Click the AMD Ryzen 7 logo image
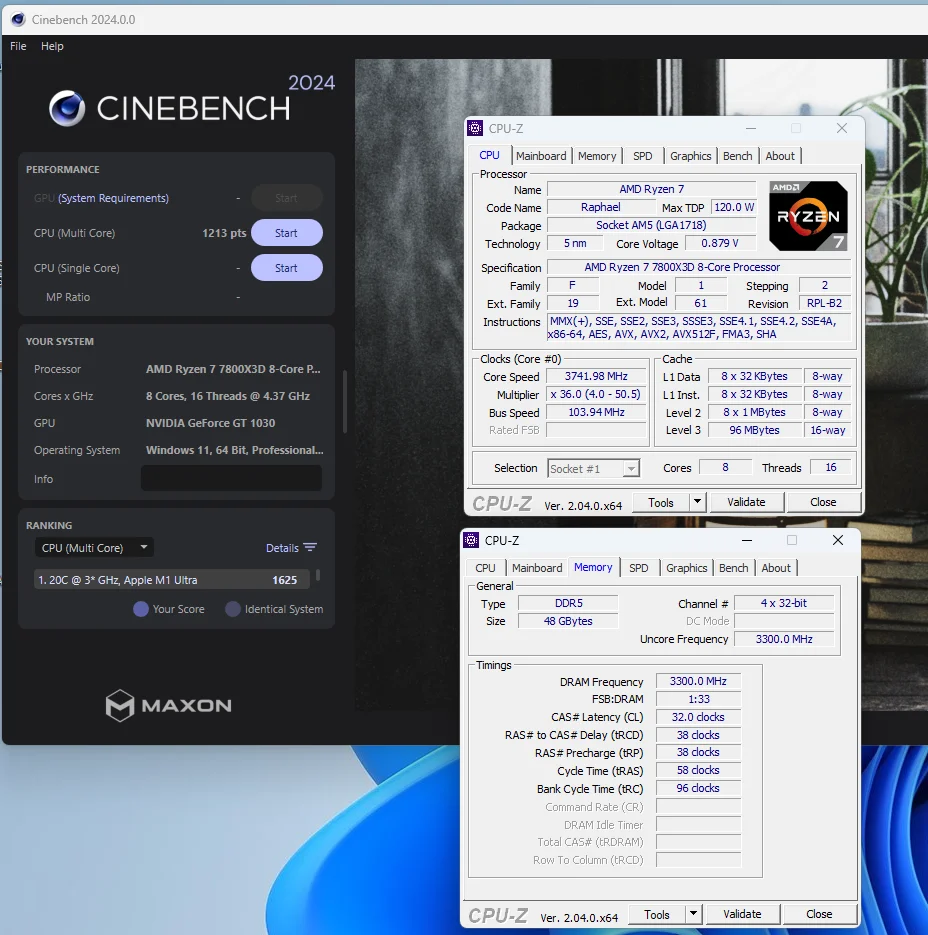The height and width of the screenshot is (935, 928). (x=808, y=216)
